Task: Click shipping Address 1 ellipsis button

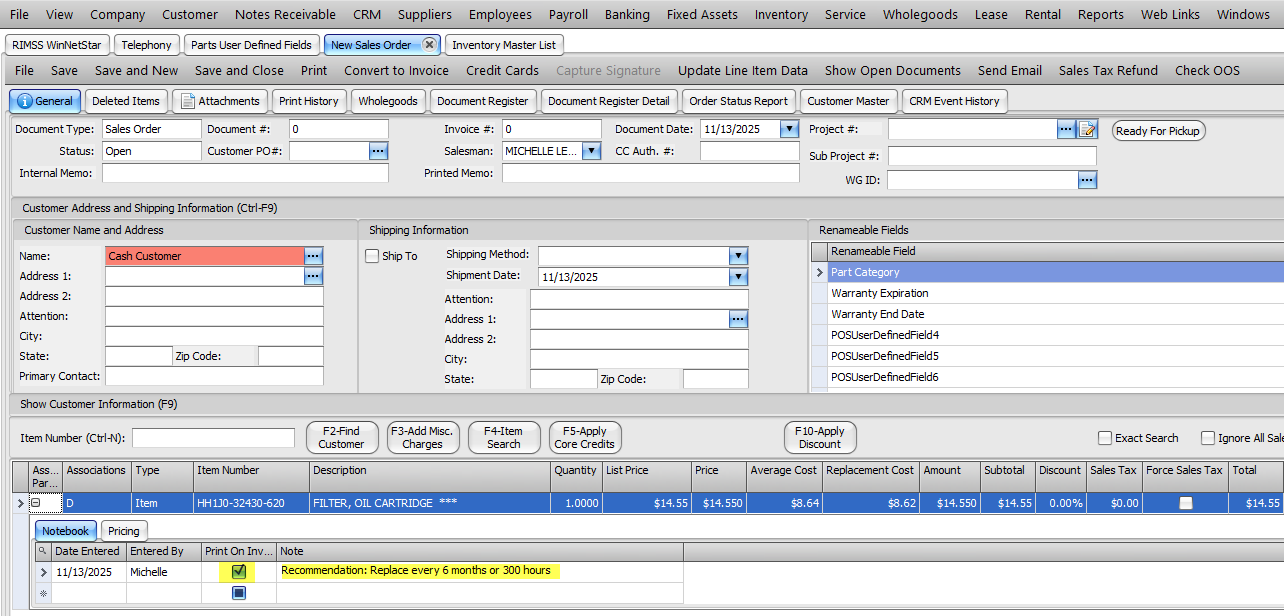Action: 738,319
